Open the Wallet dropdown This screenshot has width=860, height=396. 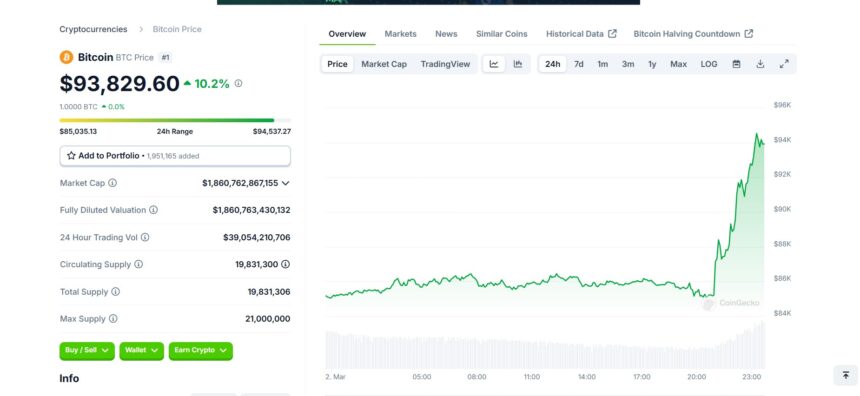[142, 350]
